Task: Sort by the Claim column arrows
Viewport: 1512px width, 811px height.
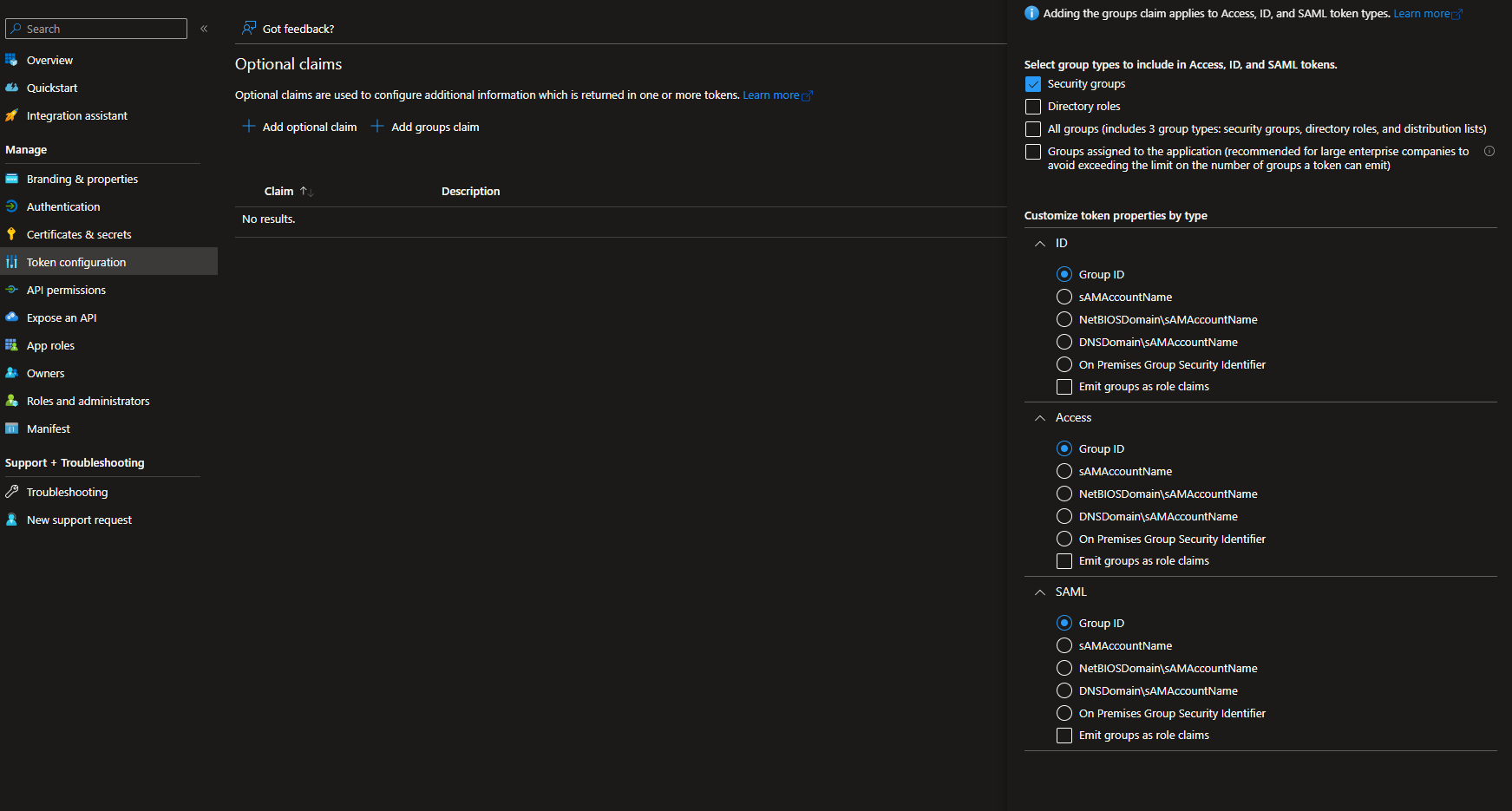Action: pos(306,191)
